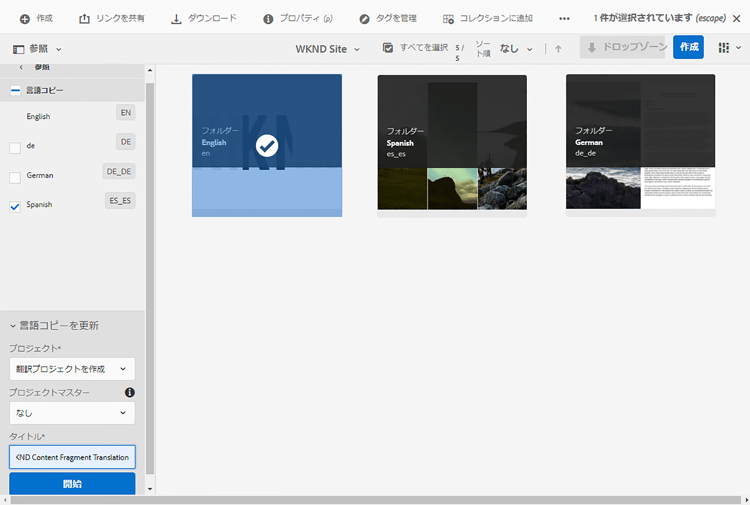Toggle the 言語コピー partial-select checkbox
Viewport: 750px width, 505px height.
[x=15, y=90]
